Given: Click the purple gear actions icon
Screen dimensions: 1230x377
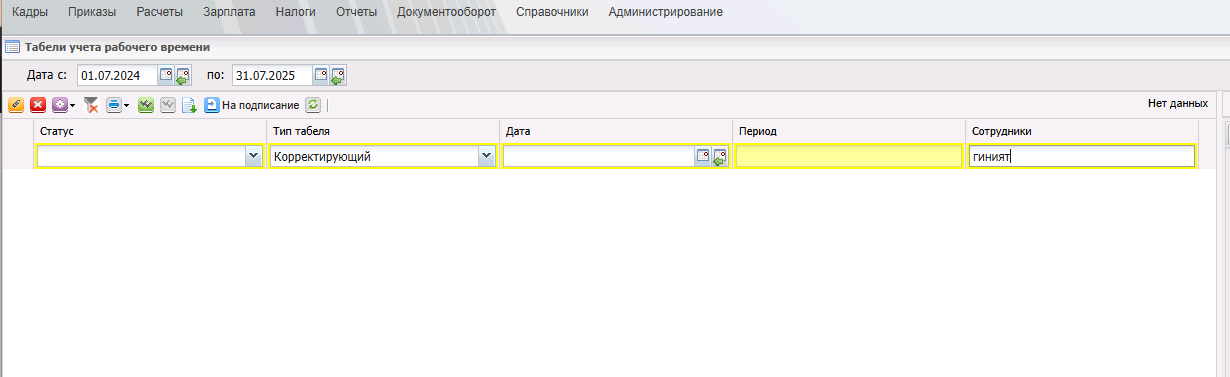Looking at the screenshot, I should click(60, 104).
